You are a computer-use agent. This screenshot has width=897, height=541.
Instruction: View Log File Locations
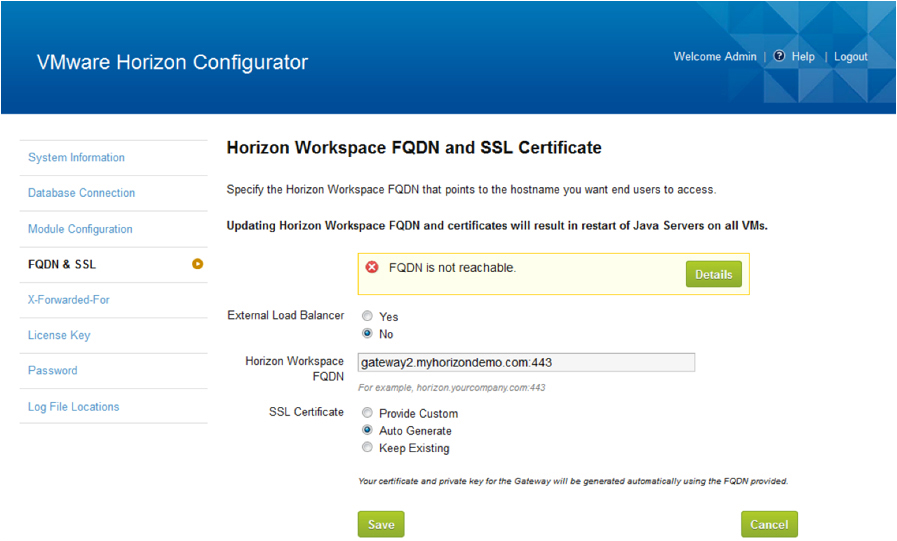click(x=73, y=407)
